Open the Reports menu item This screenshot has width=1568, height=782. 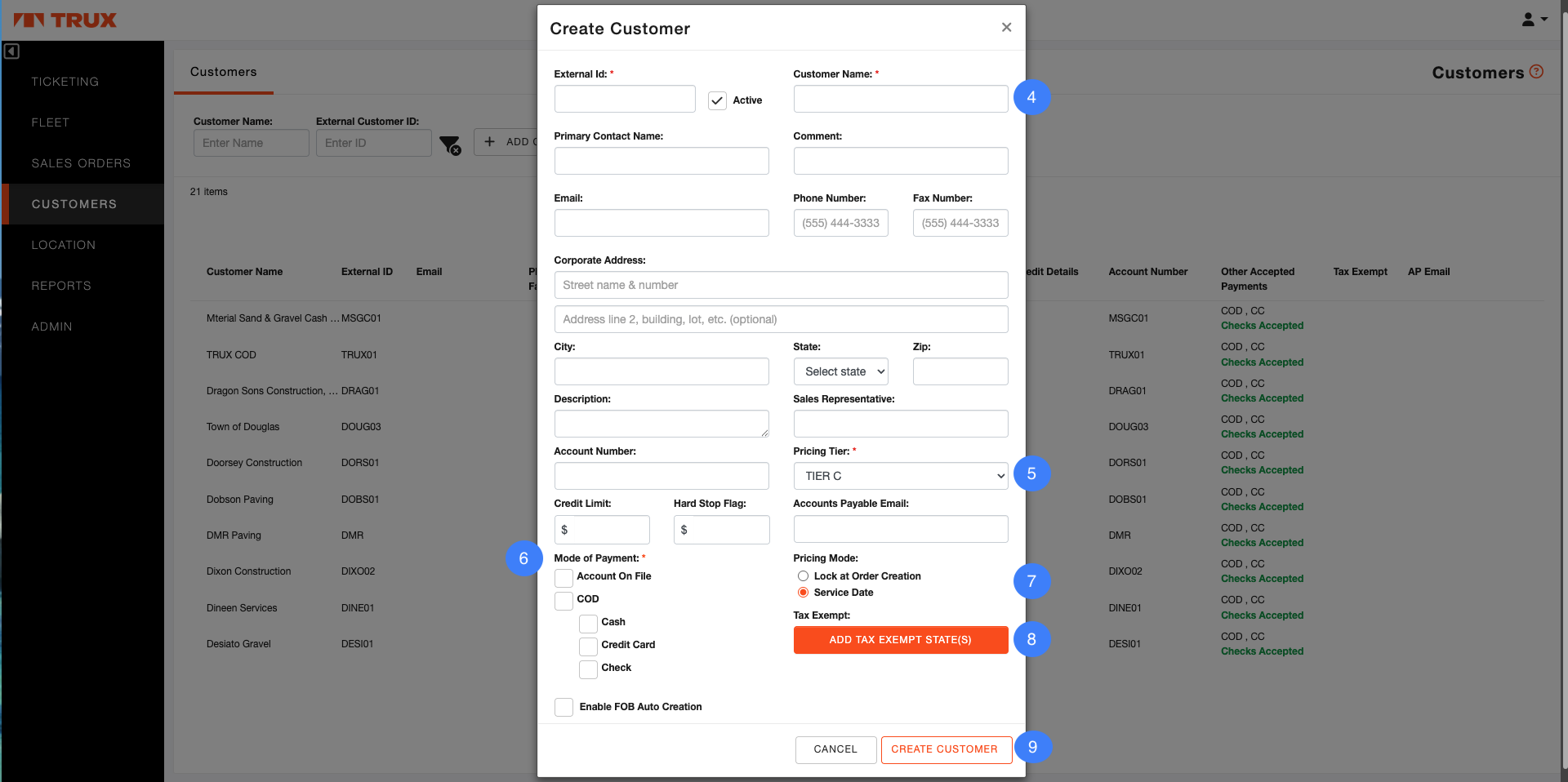[61, 286]
